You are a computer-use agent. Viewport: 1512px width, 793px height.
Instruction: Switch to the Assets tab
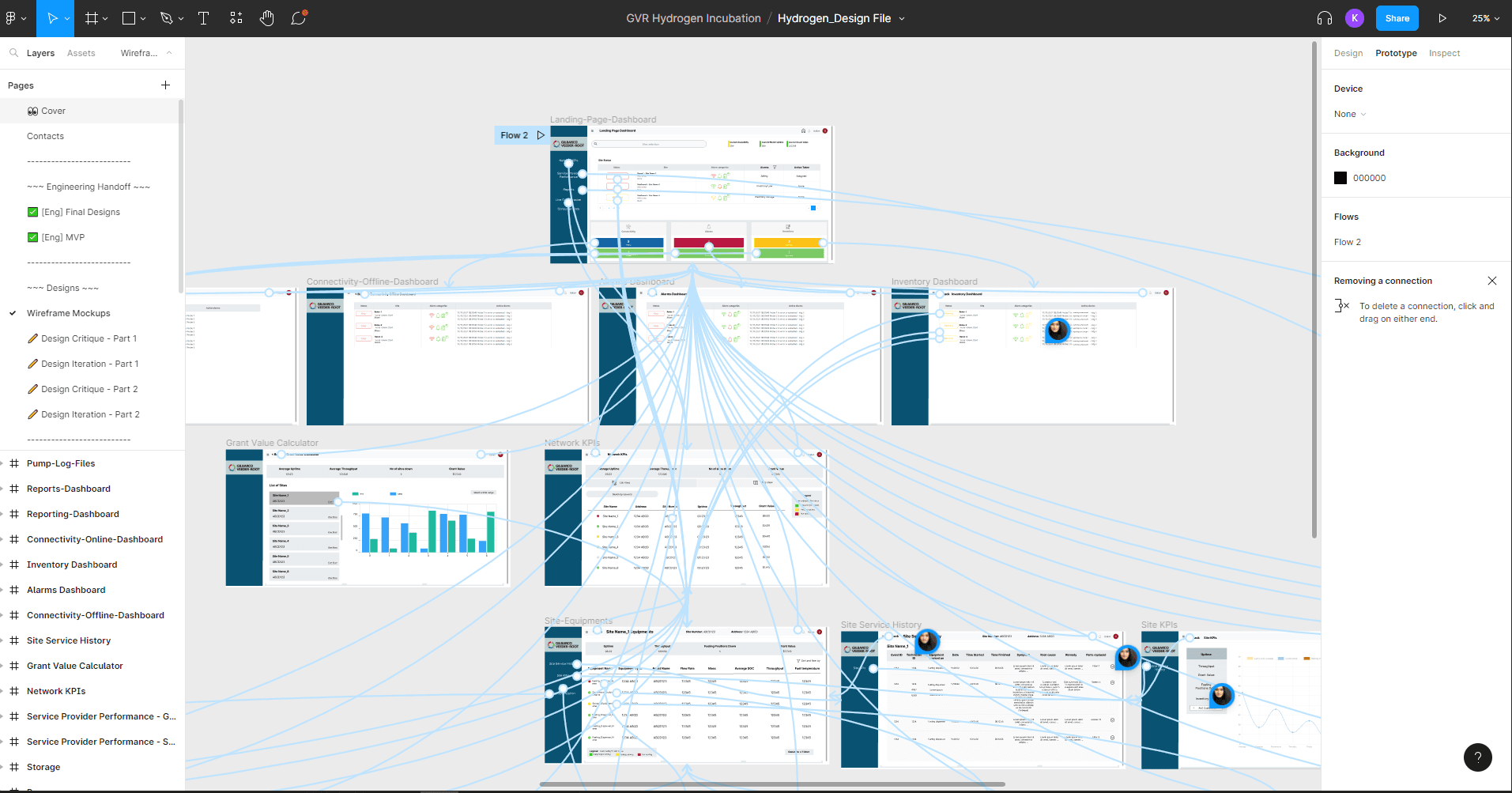tap(81, 53)
